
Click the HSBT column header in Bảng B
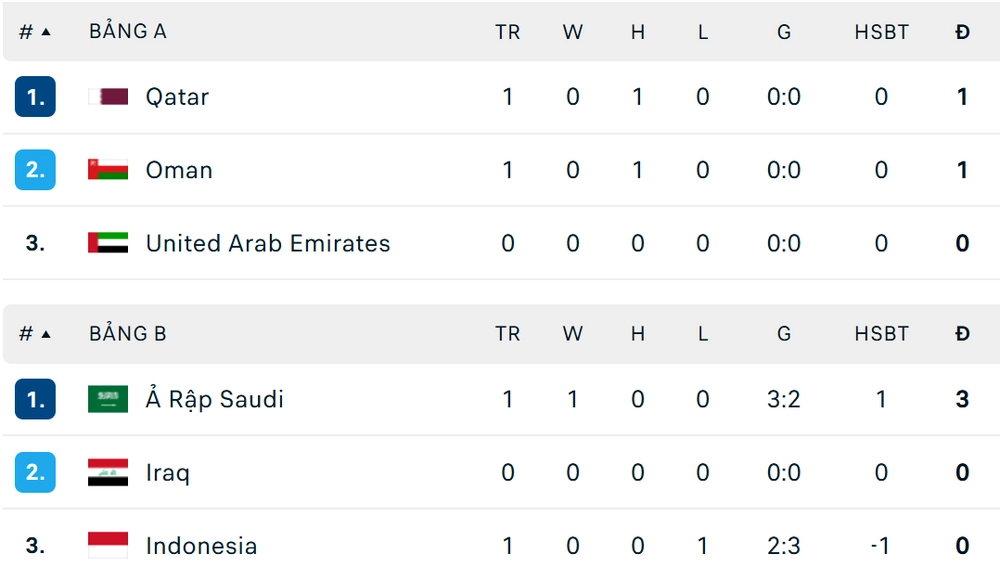(881, 334)
